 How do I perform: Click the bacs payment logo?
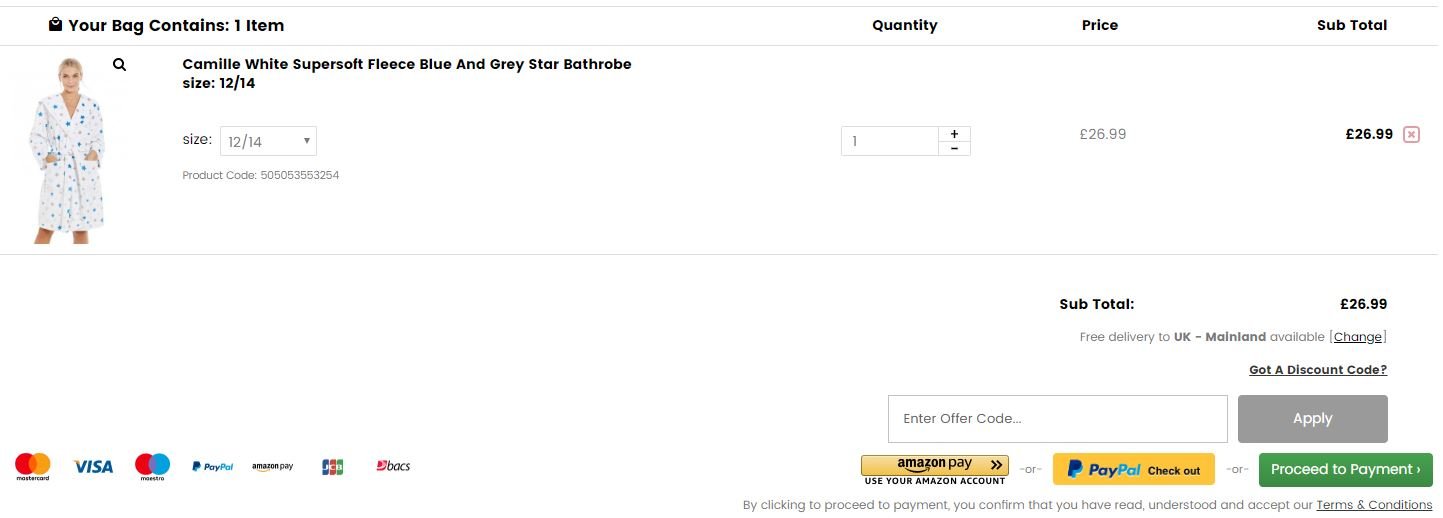click(x=393, y=466)
